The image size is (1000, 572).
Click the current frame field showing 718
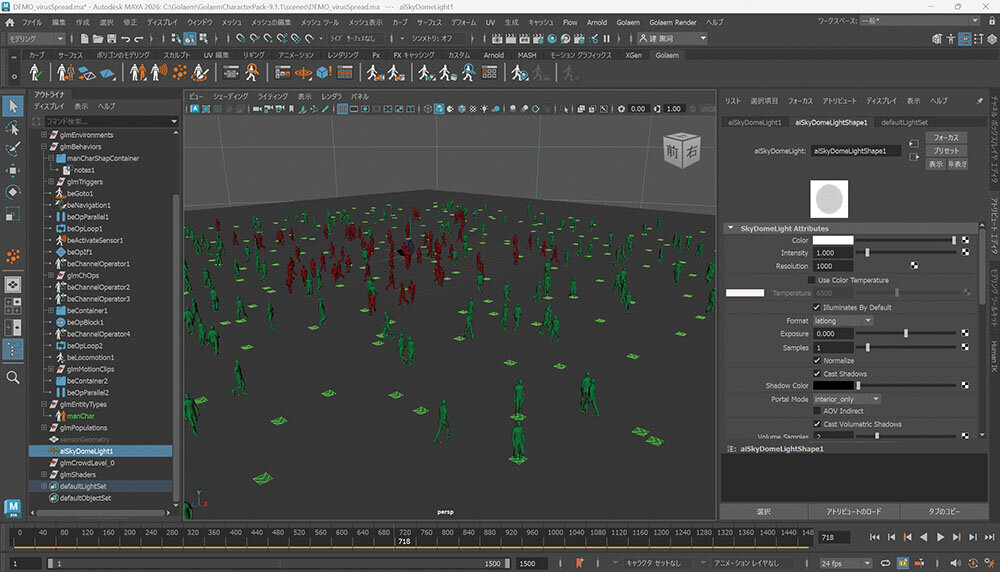(834, 537)
